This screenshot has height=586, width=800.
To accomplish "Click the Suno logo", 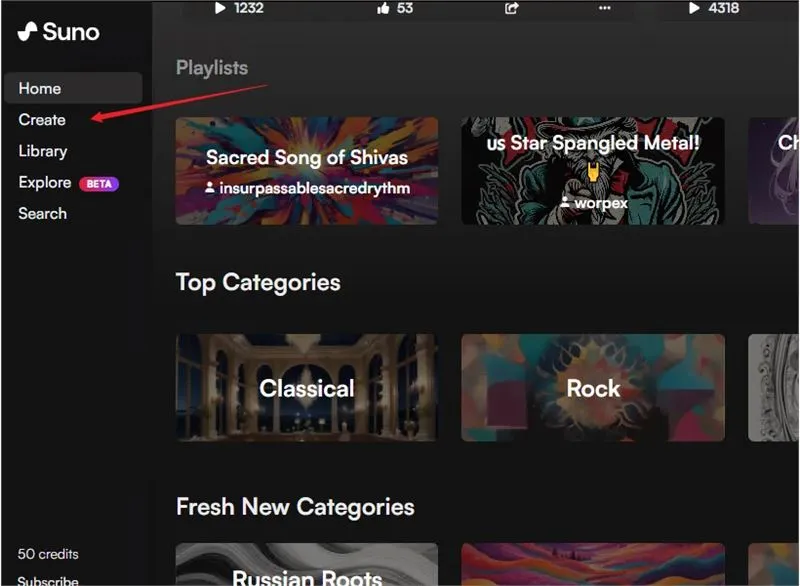I will tap(58, 31).
